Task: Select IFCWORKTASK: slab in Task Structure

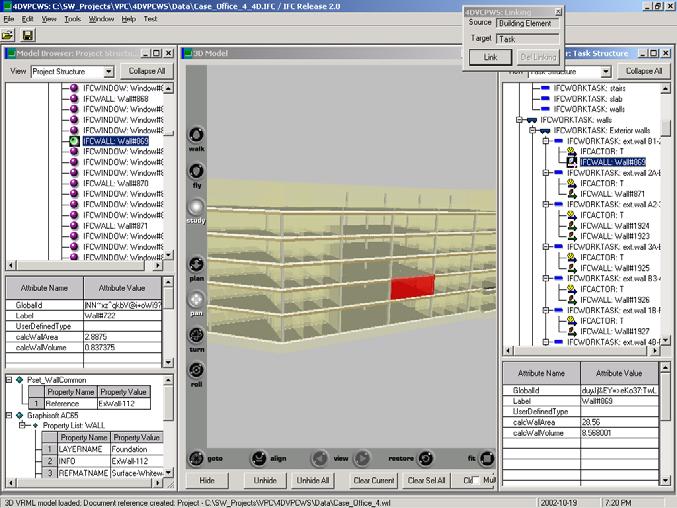Action: pyautogui.click(x=588, y=98)
